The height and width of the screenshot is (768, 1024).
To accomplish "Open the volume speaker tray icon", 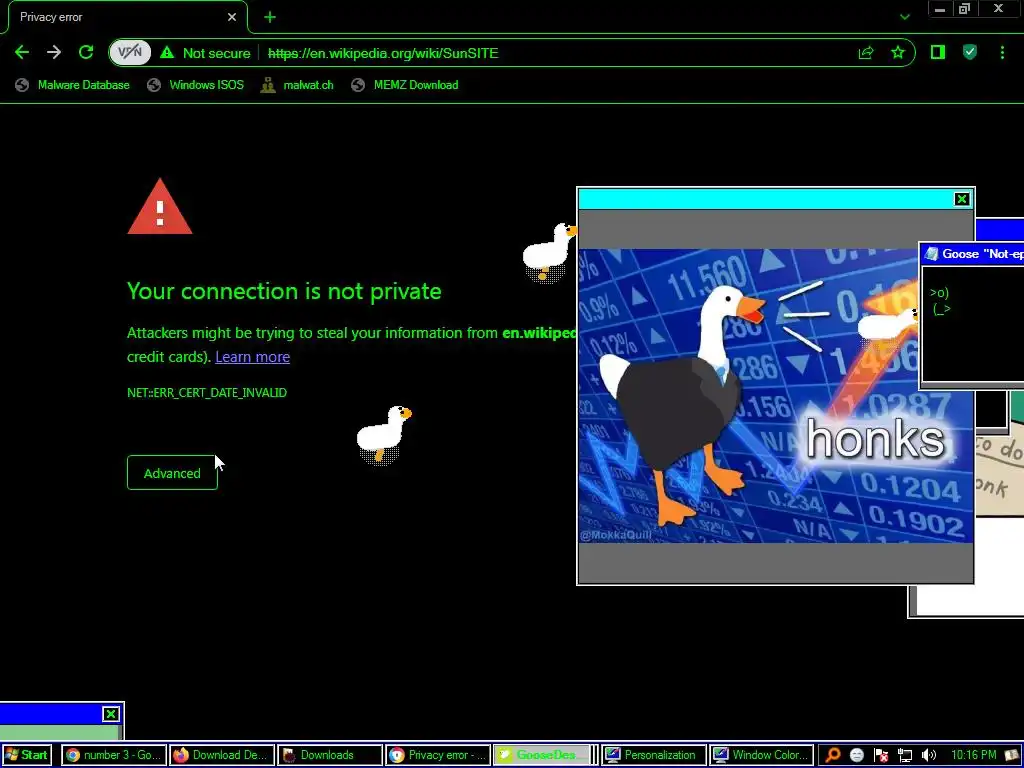I will [928, 756].
